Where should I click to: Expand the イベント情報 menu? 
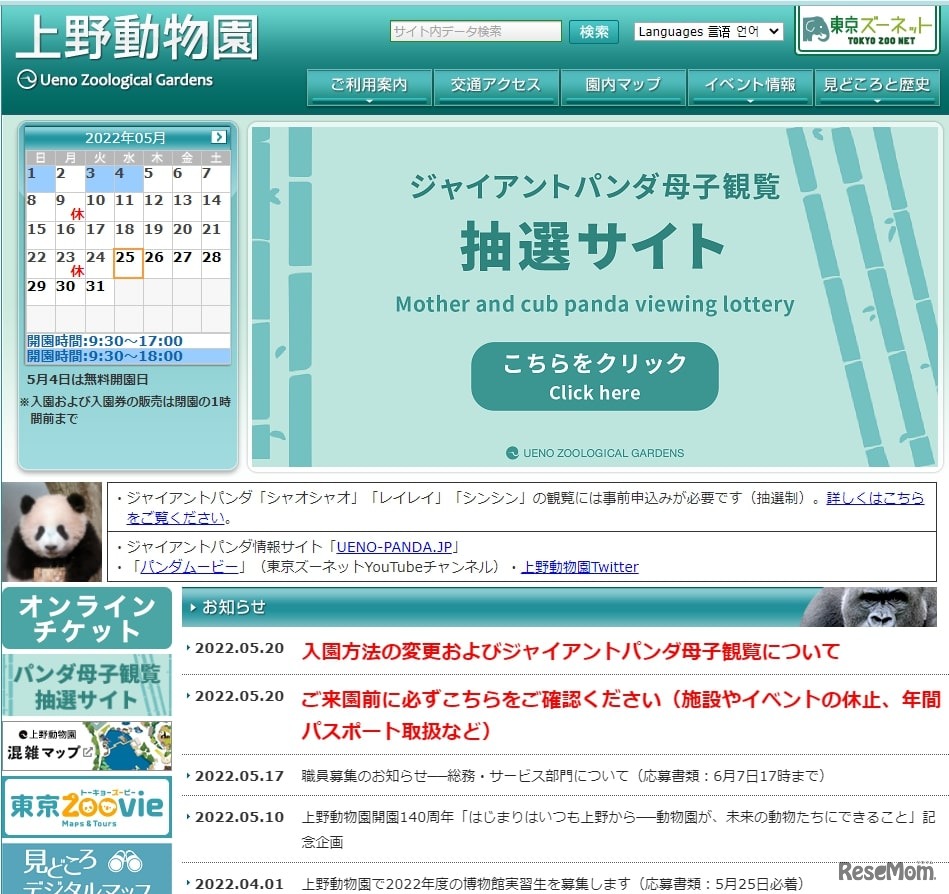click(x=749, y=87)
